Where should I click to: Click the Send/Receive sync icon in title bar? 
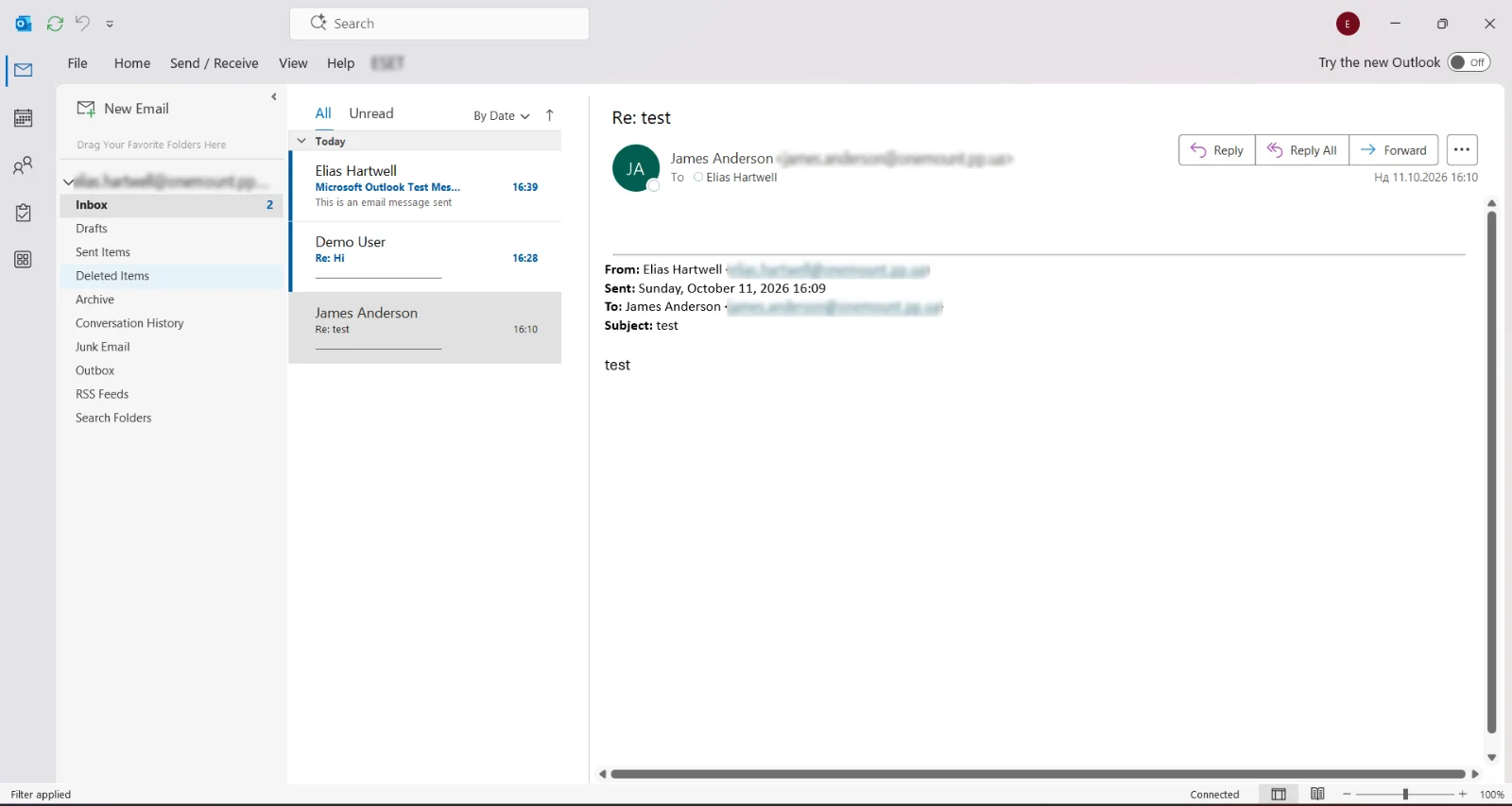[55, 24]
